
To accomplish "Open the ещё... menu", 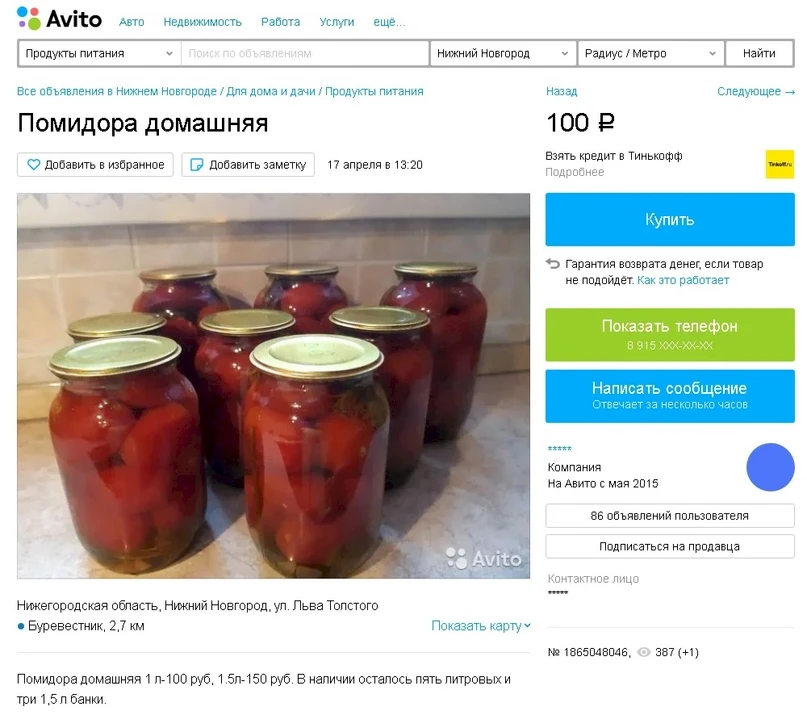I will click(x=389, y=22).
